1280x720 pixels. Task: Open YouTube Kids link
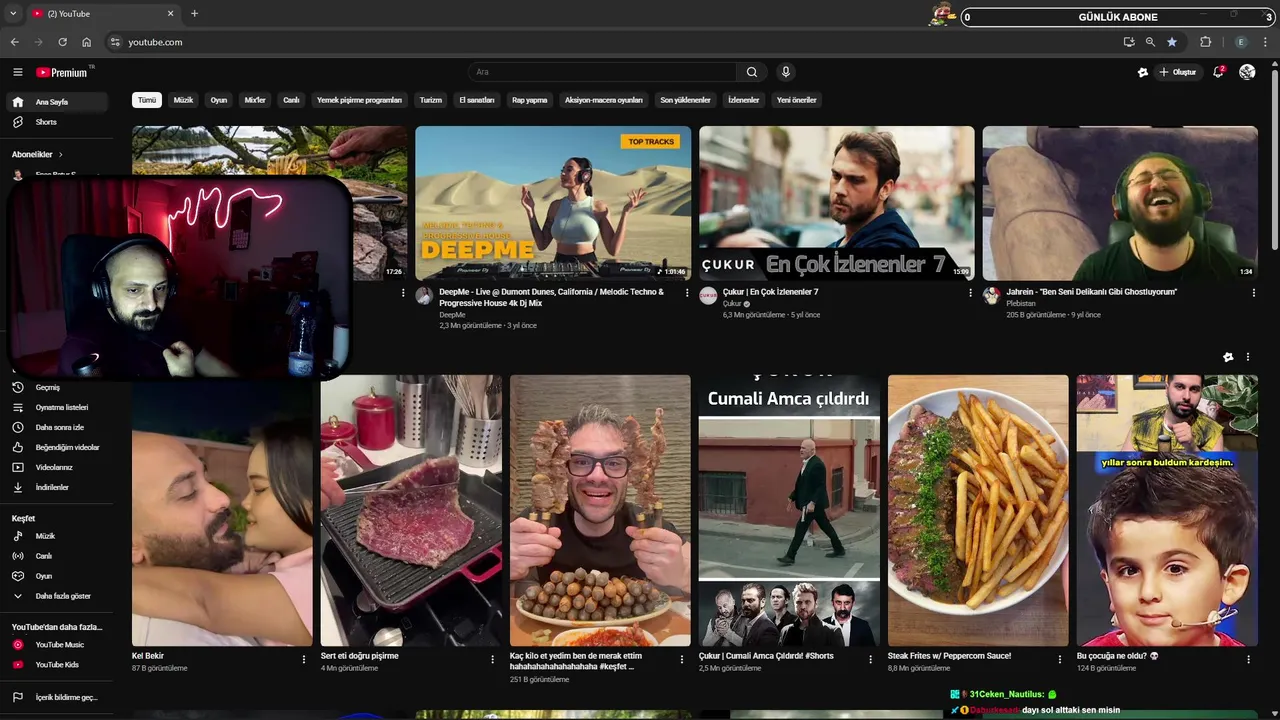click(56, 665)
